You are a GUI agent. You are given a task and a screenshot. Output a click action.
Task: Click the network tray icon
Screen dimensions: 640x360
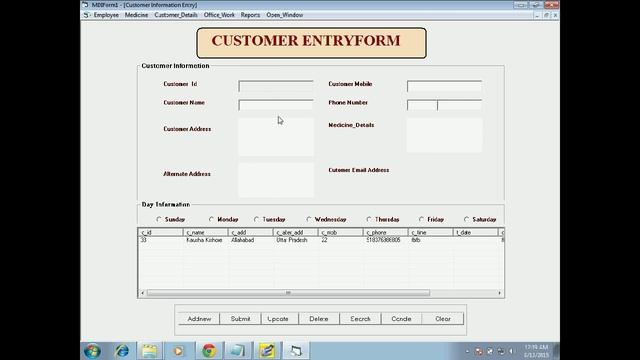(x=501, y=351)
